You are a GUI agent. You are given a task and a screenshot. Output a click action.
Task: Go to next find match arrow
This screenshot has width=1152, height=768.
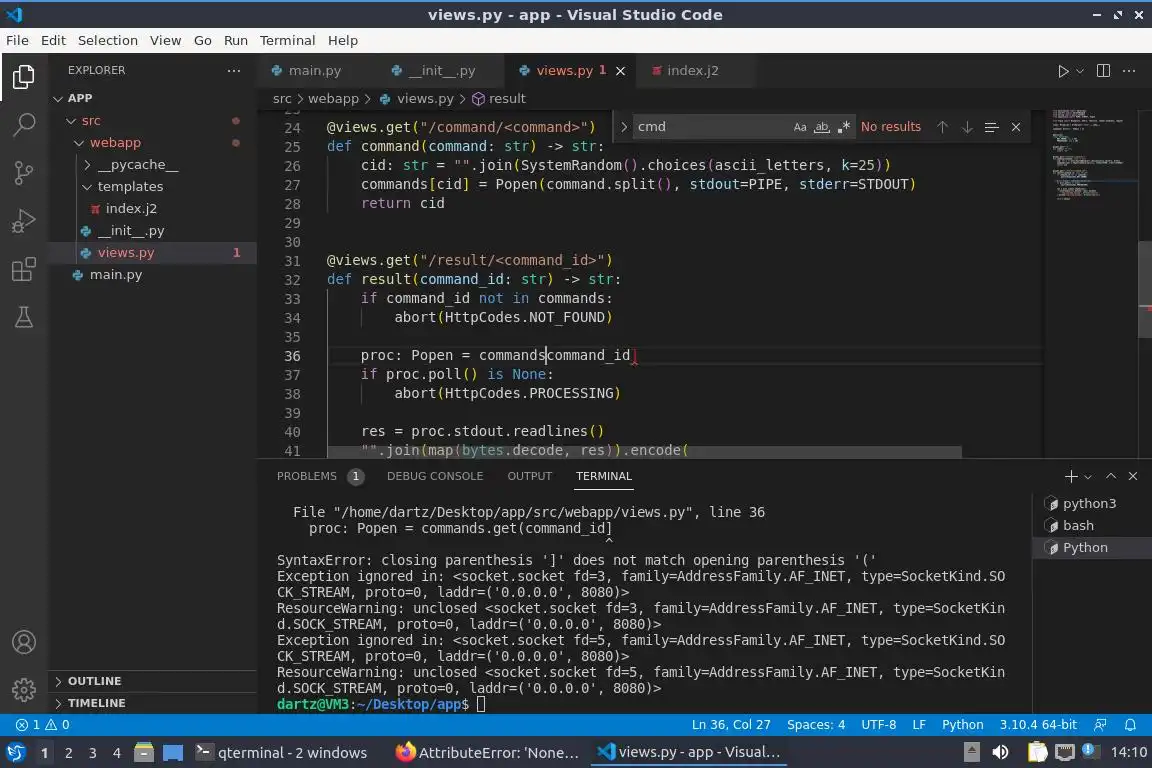pos(967,127)
